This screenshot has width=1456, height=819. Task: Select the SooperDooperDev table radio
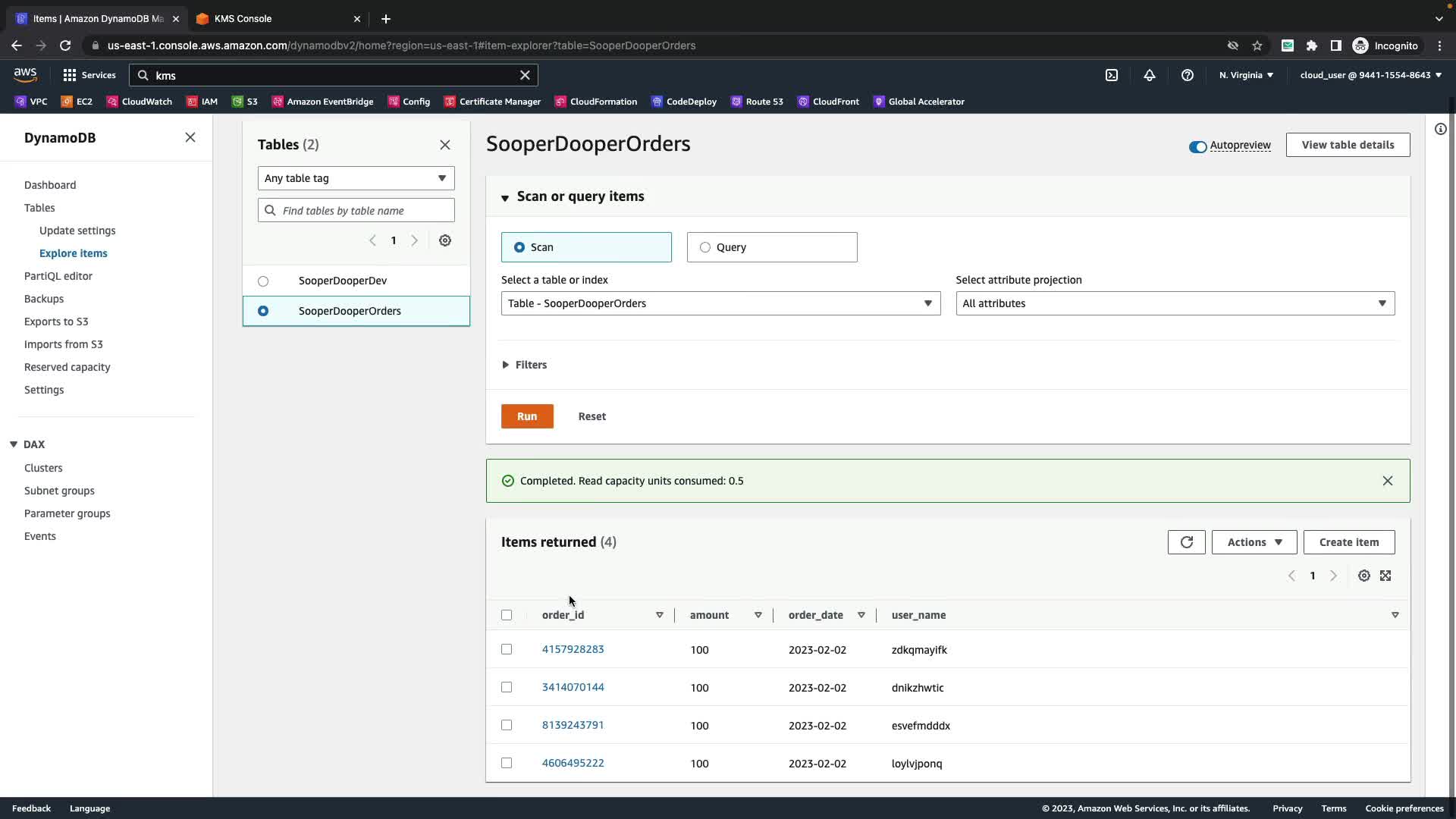263,281
